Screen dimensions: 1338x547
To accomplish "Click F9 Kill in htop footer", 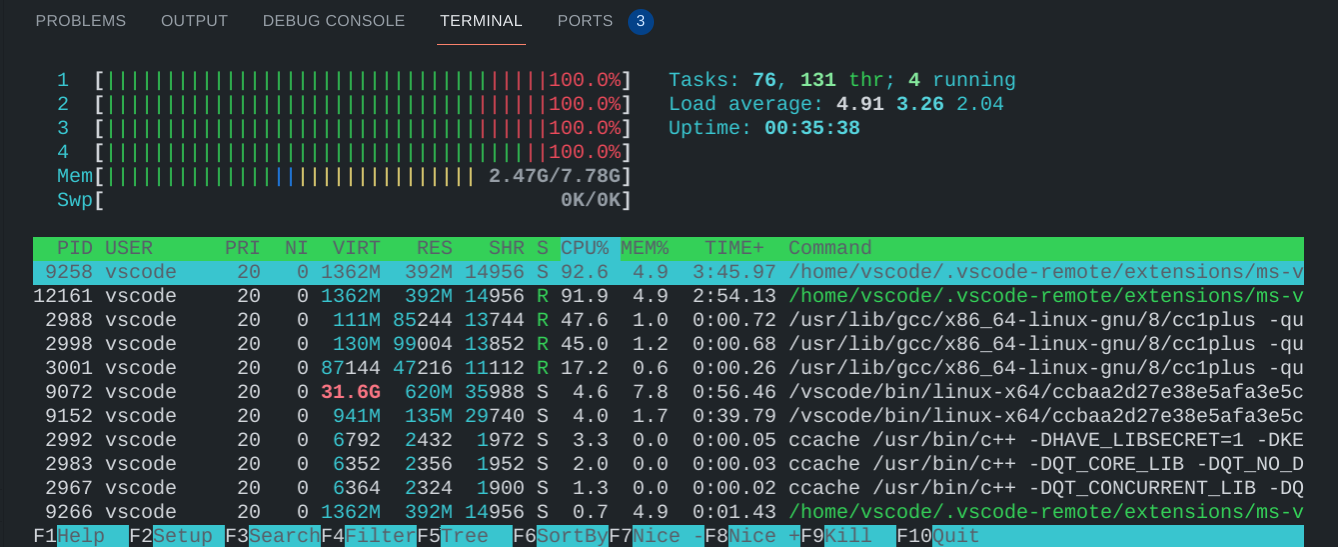I will click(849, 536).
